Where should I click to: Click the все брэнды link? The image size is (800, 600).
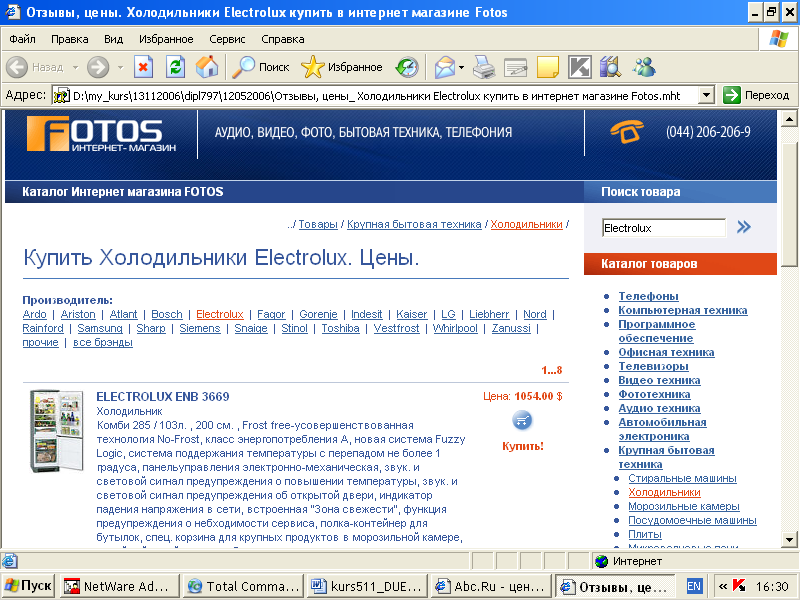click(103, 342)
